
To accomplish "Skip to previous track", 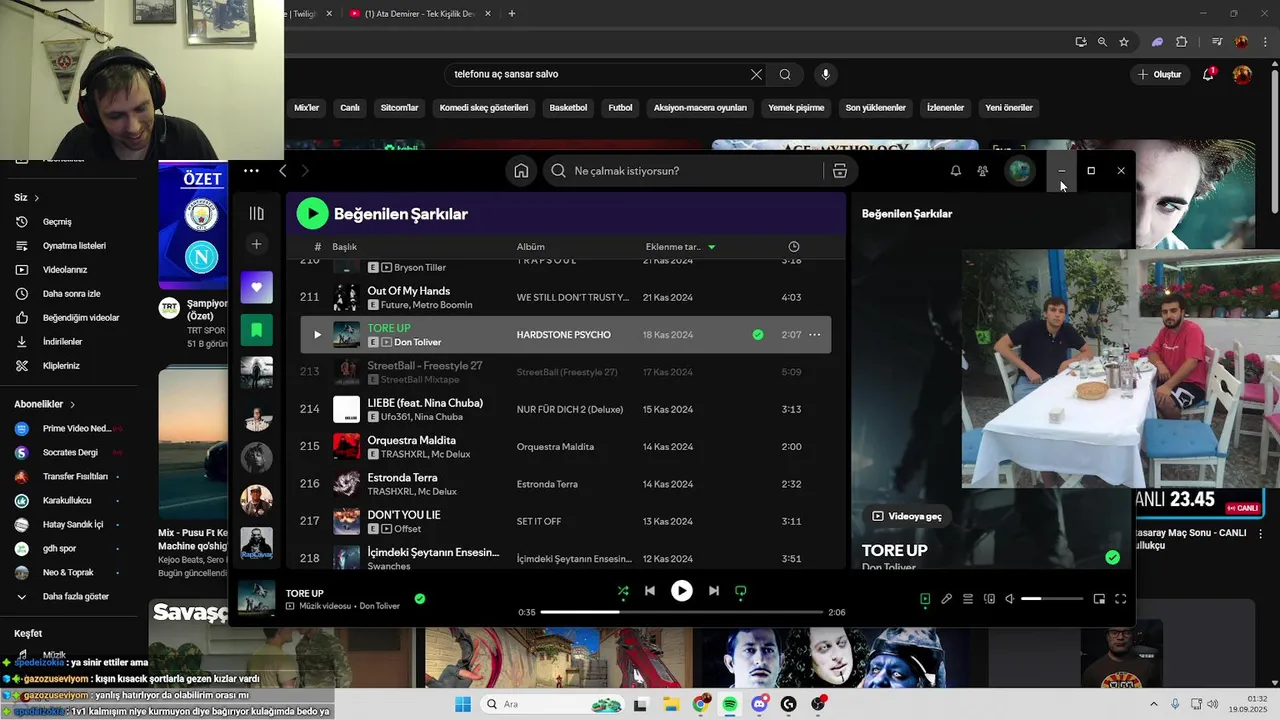I will [650, 591].
